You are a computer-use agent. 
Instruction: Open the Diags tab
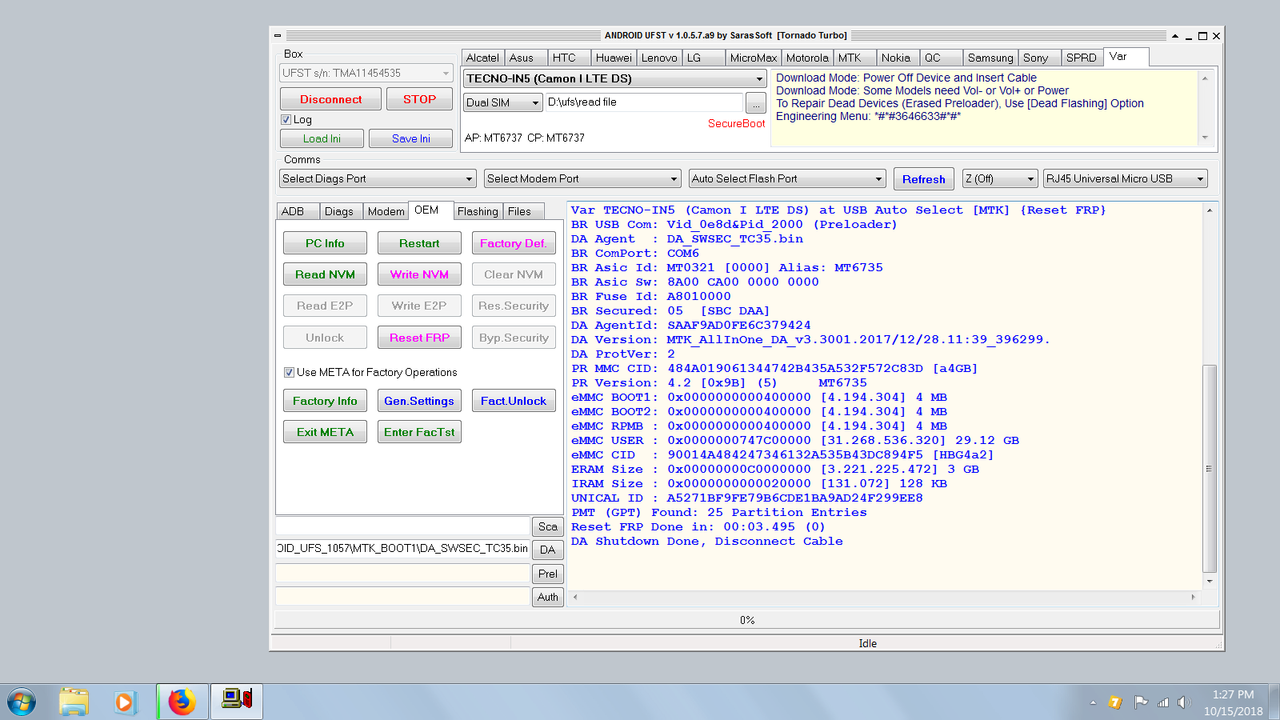(x=339, y=211)
